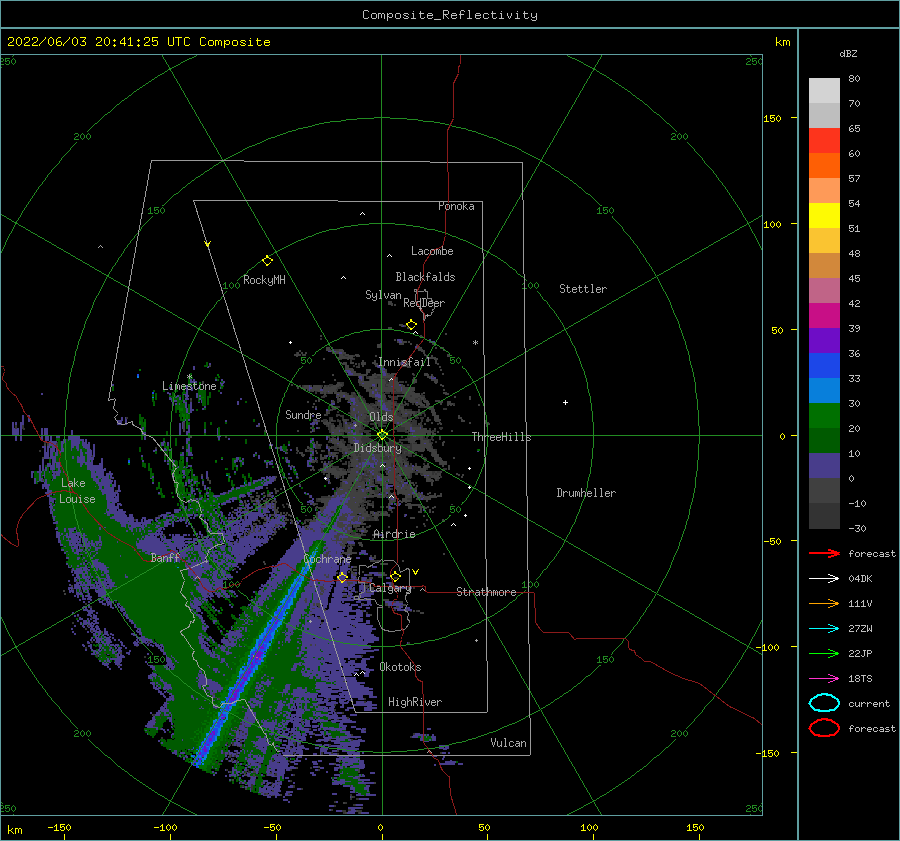Choose the purple 36-39 dBZ swatch
900x841 pixels.
point(824,340)
